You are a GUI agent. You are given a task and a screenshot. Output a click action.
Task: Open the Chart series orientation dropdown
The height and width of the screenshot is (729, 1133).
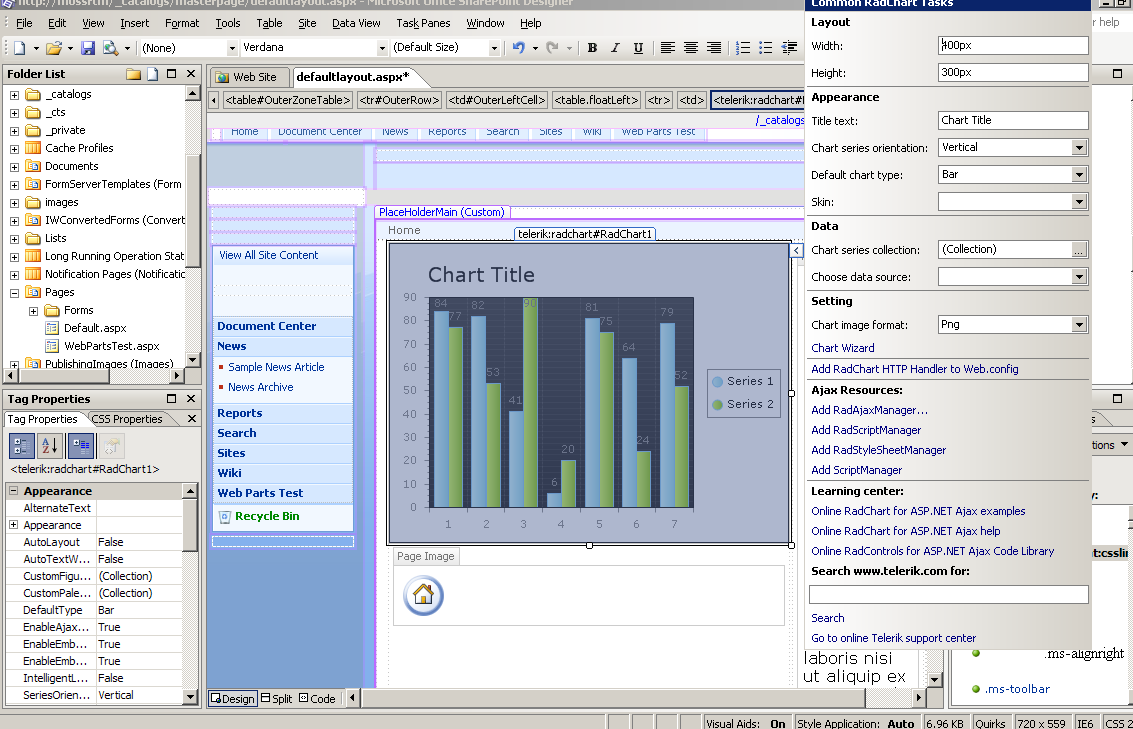click(x=1079, y=148)
